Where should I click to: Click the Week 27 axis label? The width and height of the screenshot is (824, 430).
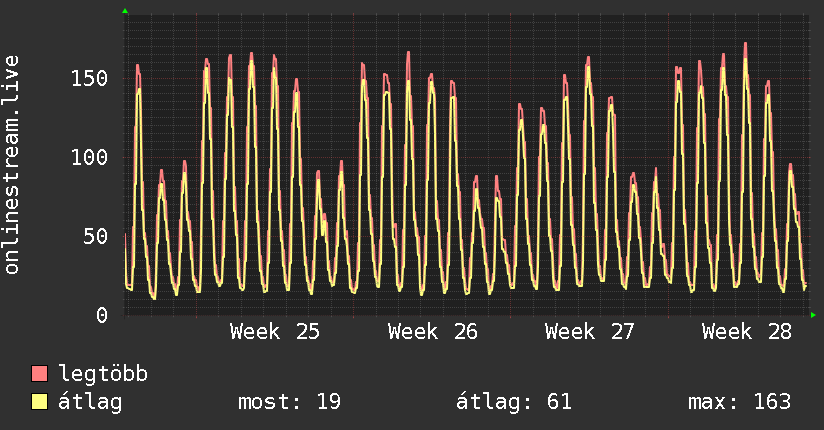[590, 332]
